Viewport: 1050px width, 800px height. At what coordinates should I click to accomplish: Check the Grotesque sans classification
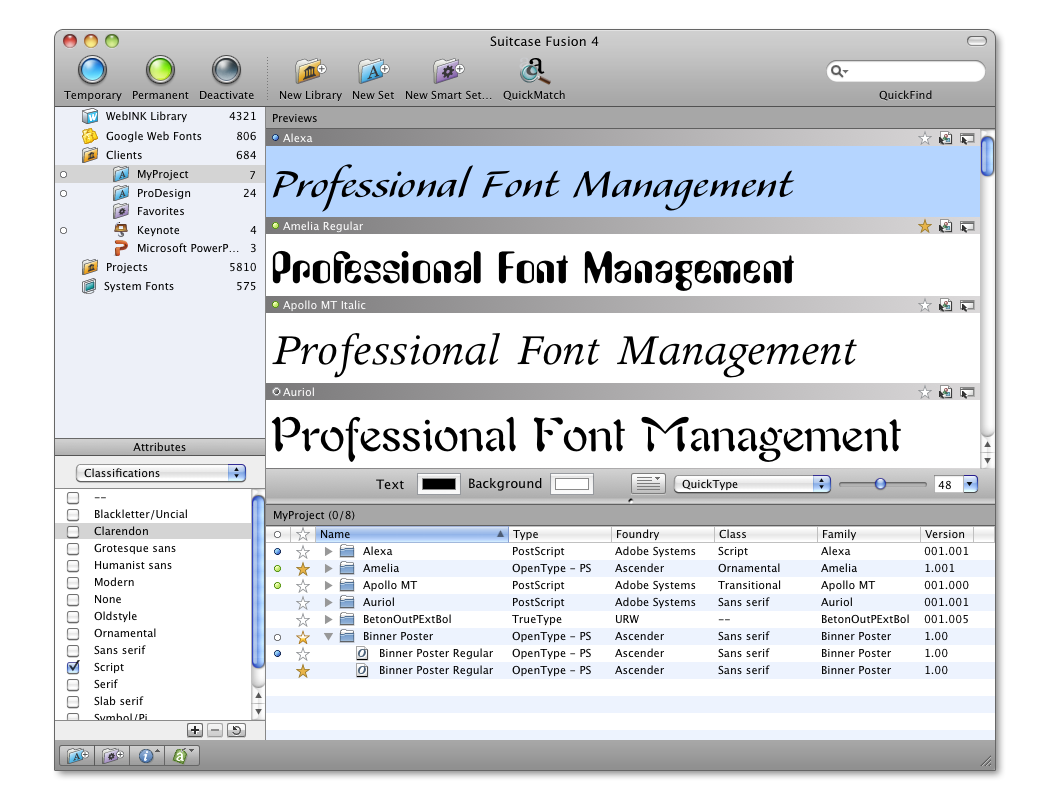pyautogui.click(x=73, y=549)
